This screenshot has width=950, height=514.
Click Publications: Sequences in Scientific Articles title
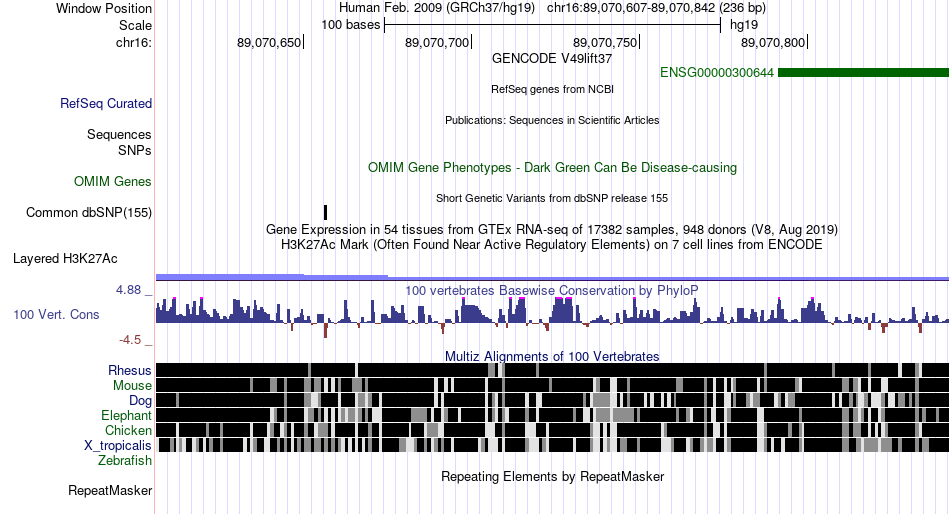point(552,120)
